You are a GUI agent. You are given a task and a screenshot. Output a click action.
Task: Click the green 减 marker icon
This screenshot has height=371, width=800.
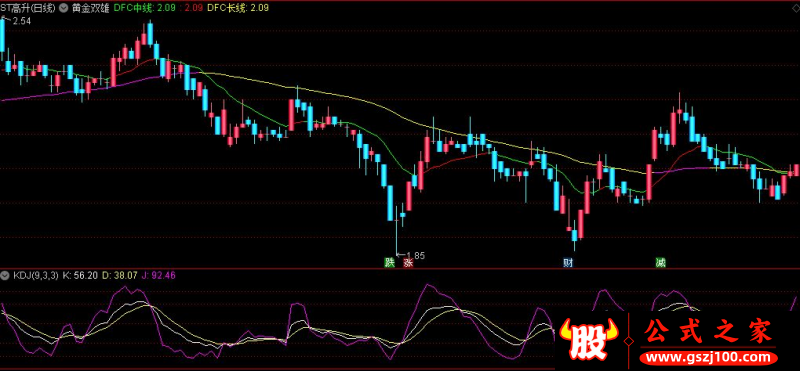click(661, 263)
